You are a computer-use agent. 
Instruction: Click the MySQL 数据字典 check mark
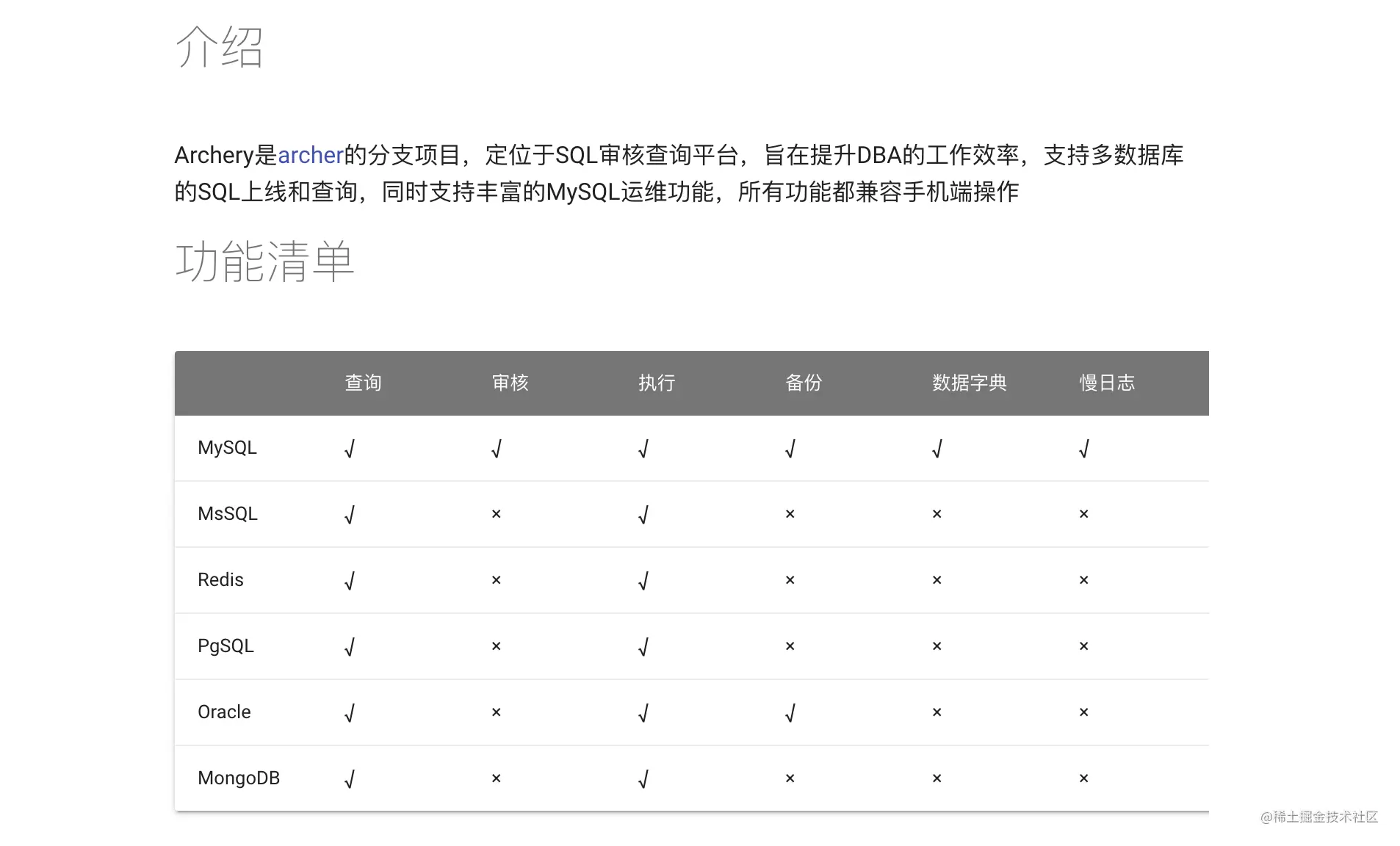click(x=937, y=449)
